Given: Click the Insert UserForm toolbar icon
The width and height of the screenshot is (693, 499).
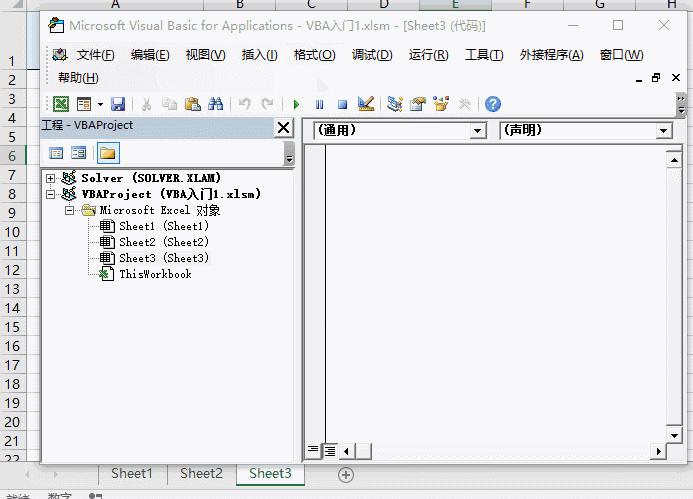Looking at the screenshot, I should [x=84, y=104].
